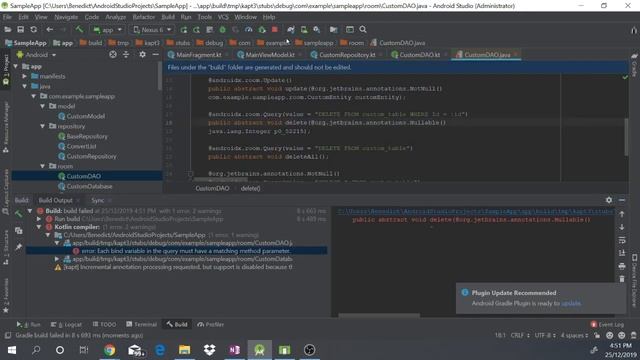Collapse the java folder node
The image size is (640, 360).
pyautogui.click(x=24, y=86)
